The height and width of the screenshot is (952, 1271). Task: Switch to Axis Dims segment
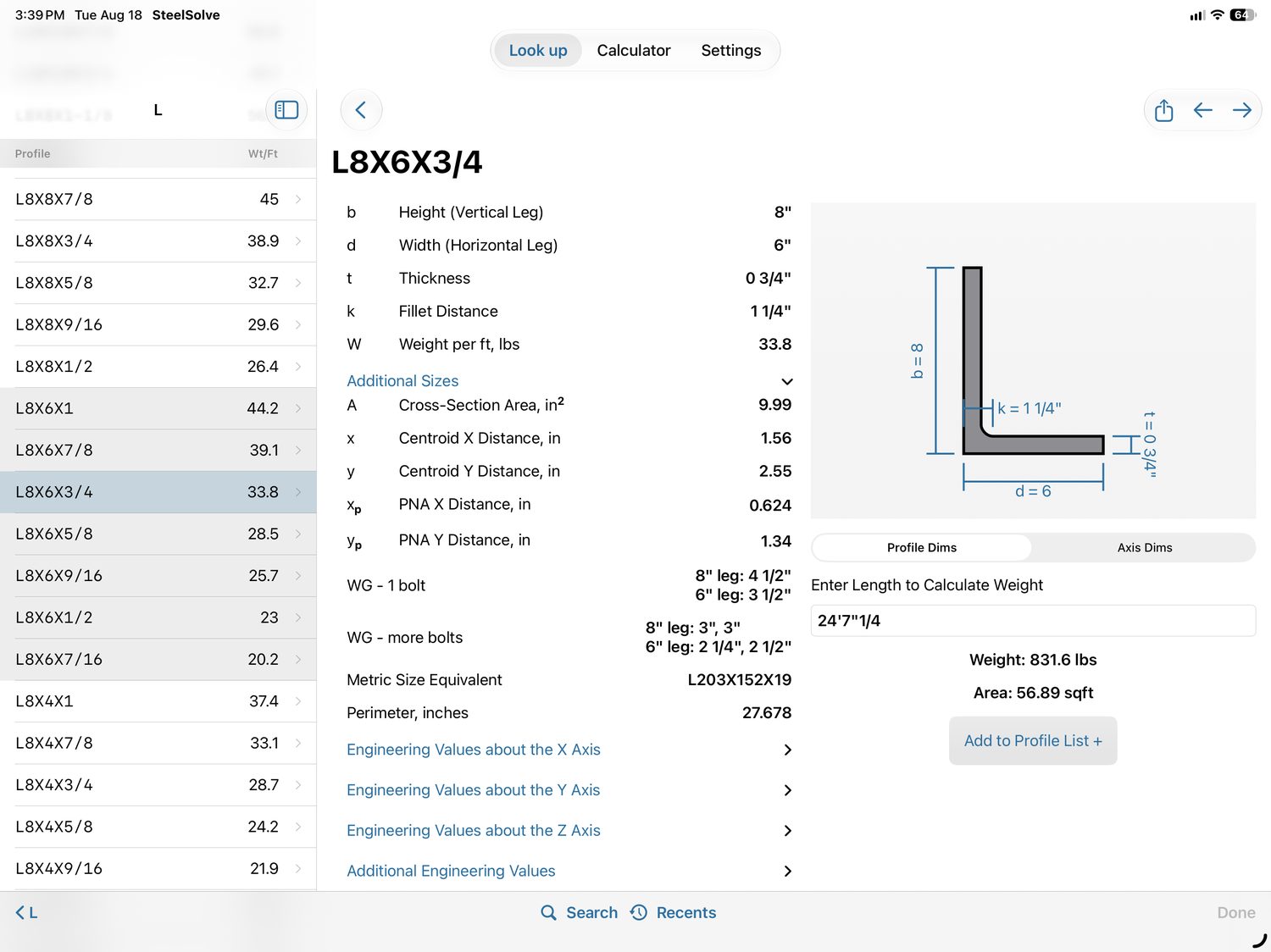pos(1145,547)
